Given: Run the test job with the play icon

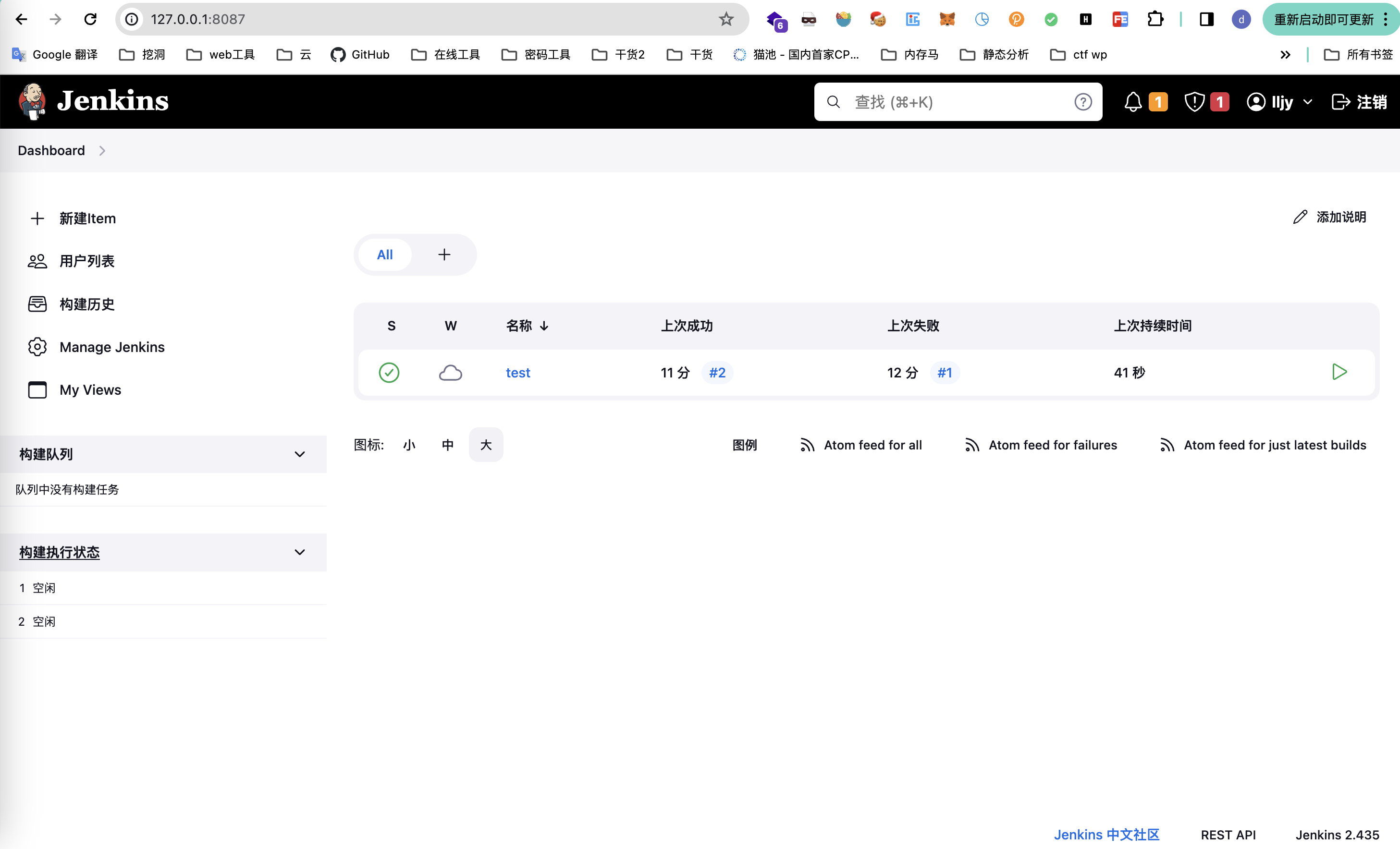Looking at the screenshot, I should point(1339,372).
